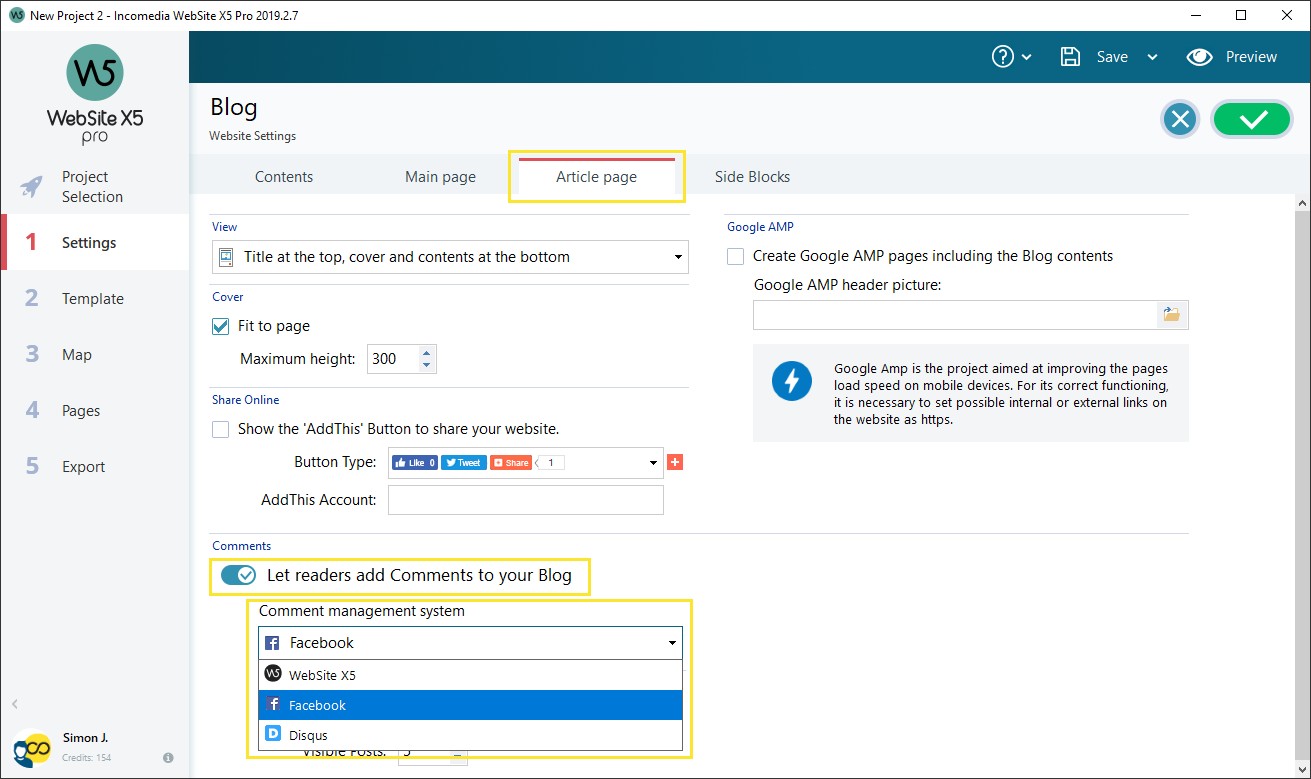Increase Maximum height using the up stepper arrow
The image size is (1311, 779).
[x=427, y=352]
